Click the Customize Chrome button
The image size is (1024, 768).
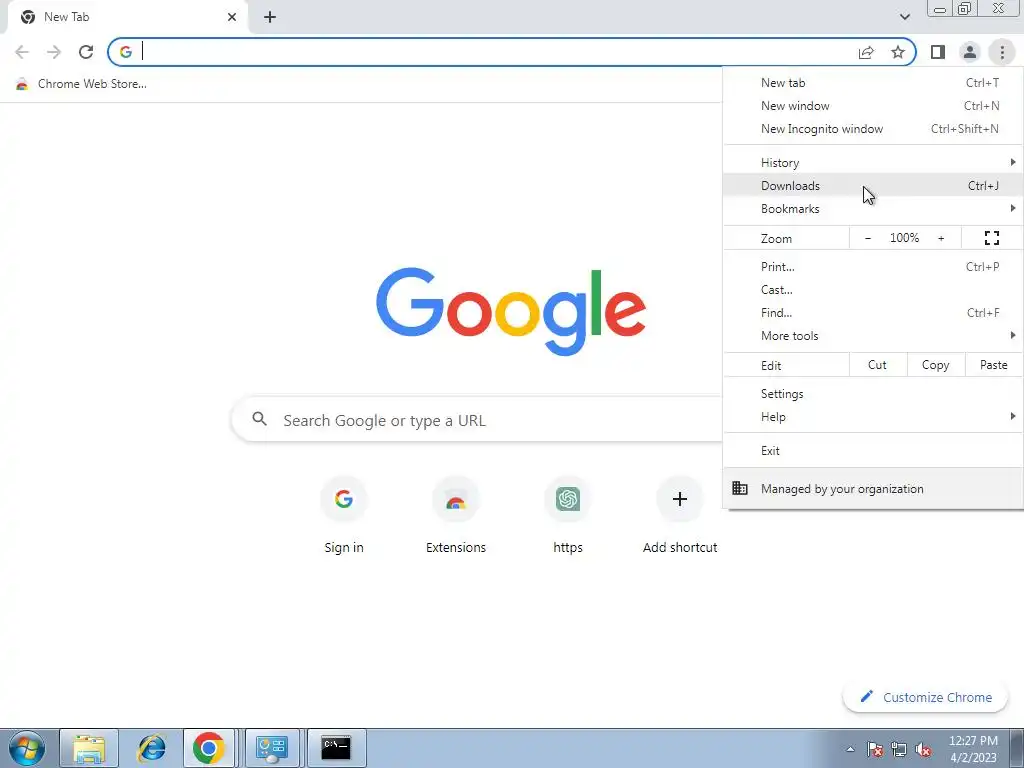925,697
